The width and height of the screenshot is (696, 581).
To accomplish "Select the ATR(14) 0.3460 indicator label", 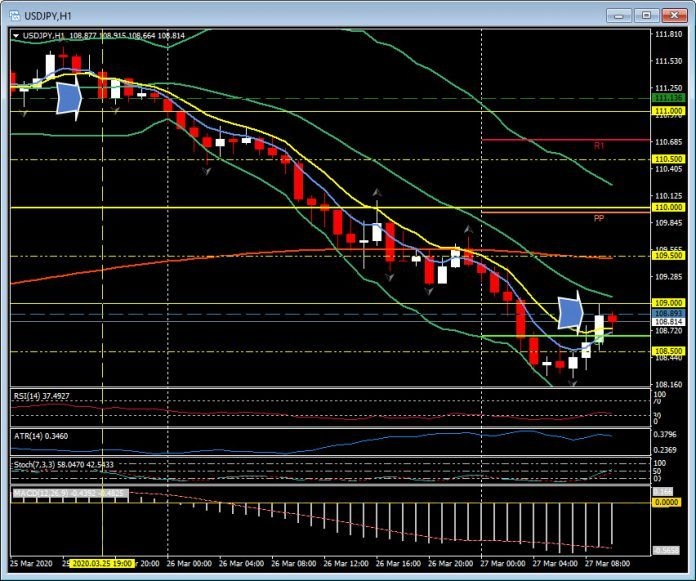I will [x=41, y=436].
